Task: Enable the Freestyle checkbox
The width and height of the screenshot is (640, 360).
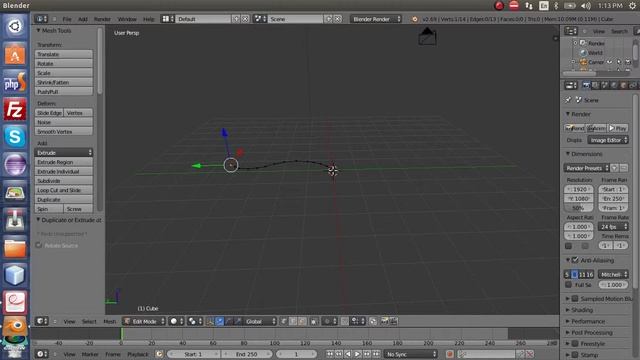Action: (x=575, y=344)
